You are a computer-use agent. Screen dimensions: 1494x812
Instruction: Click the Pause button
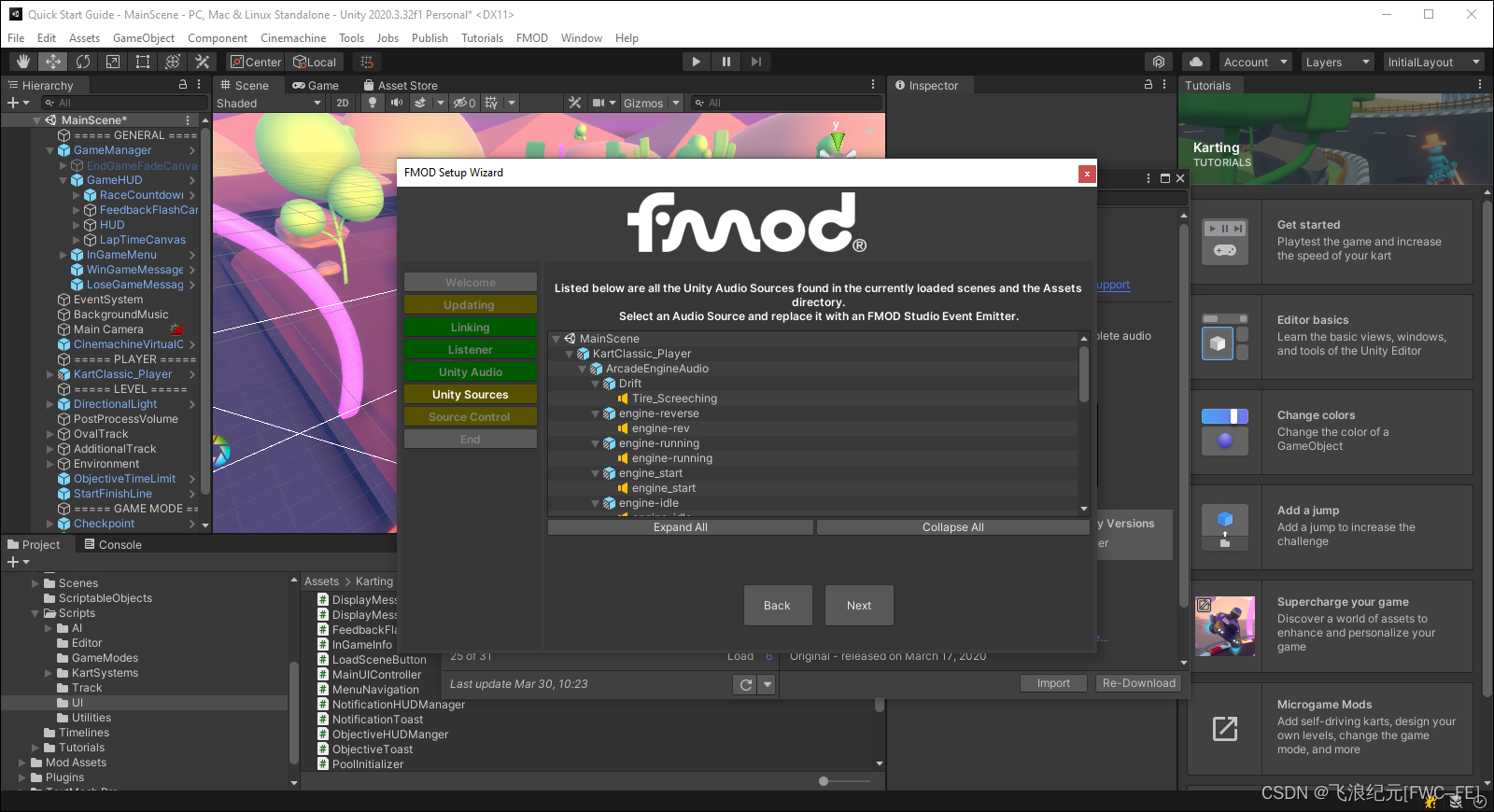point(726,62)
